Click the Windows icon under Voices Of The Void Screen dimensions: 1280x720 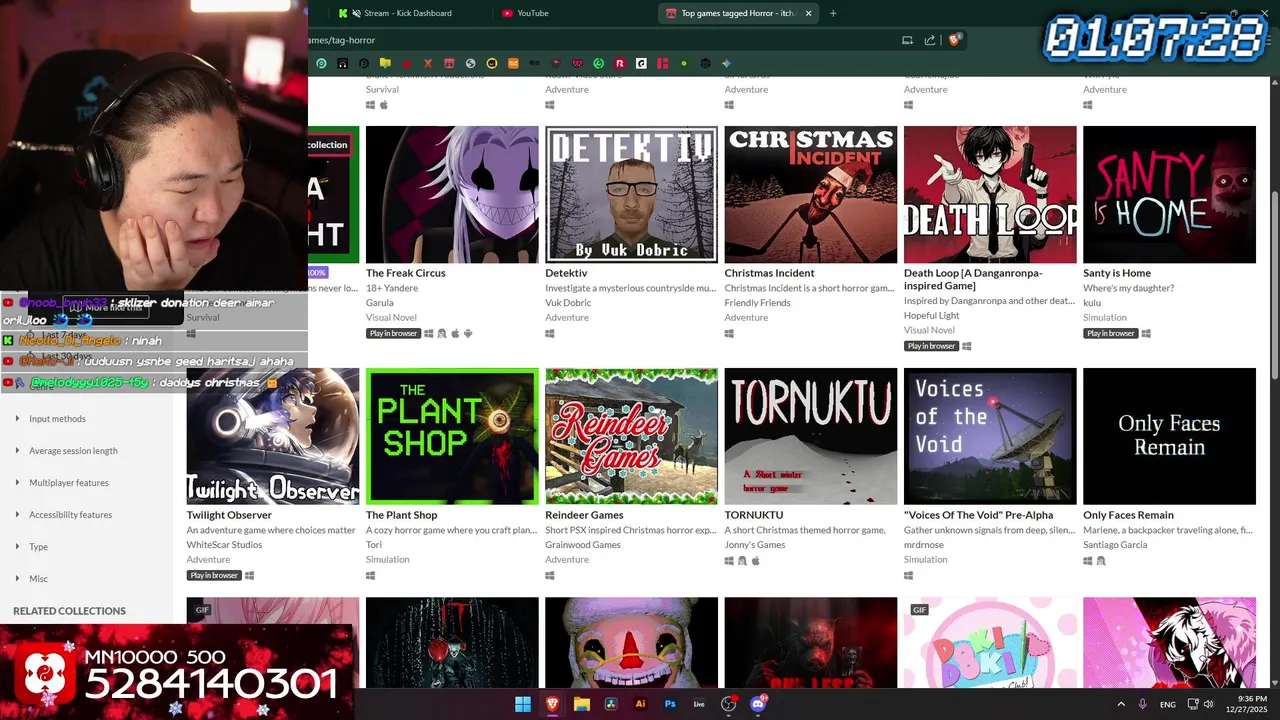click(x=909, y=575)
